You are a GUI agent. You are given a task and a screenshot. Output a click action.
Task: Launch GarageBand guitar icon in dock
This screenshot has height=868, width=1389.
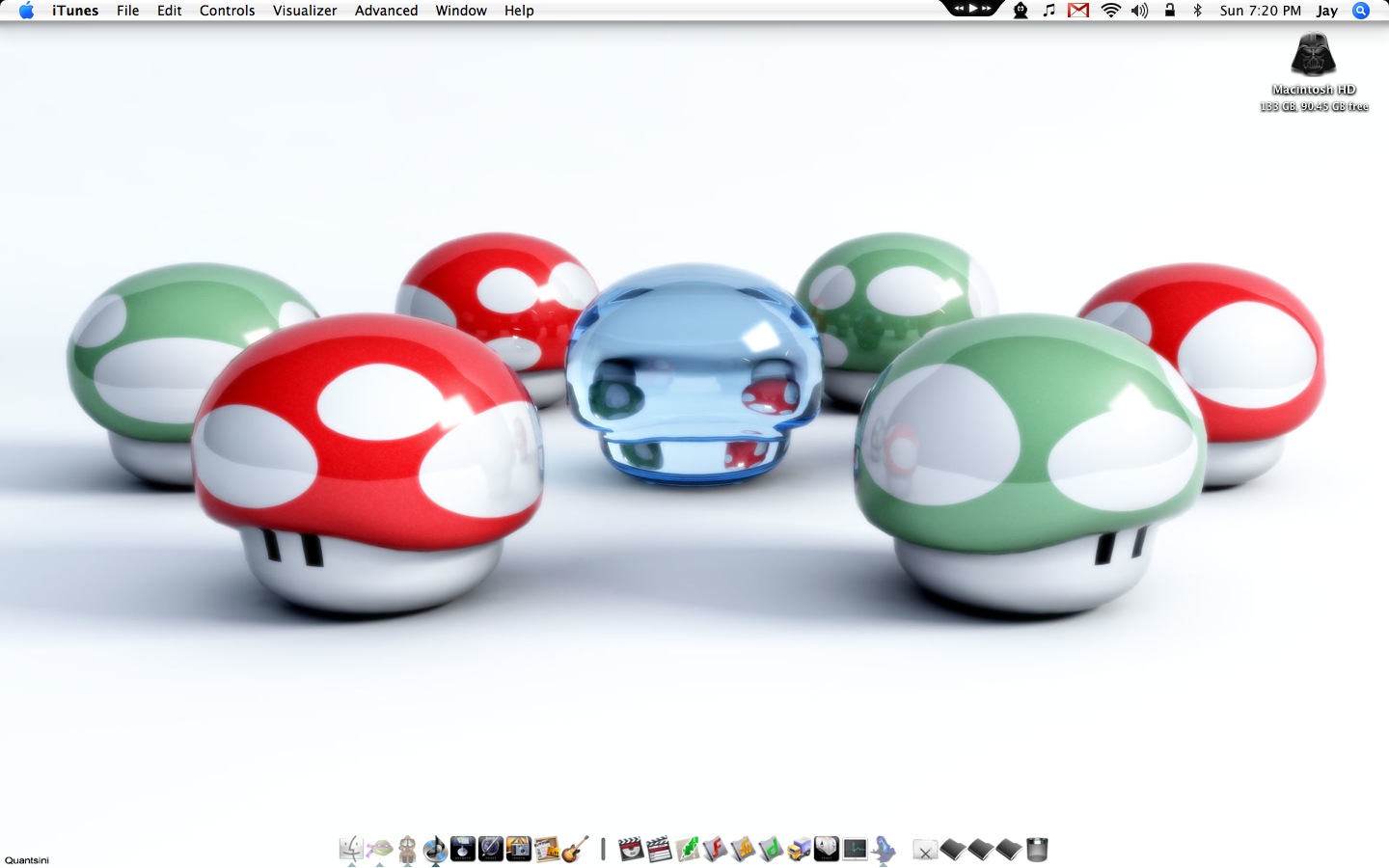click(575, 849)
